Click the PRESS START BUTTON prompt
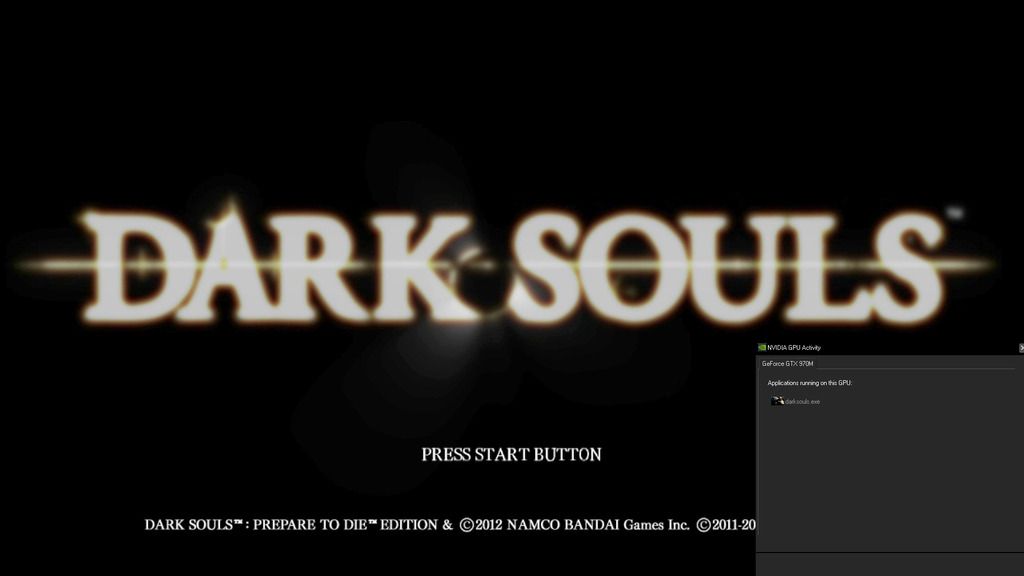The height and width of the screenshot is (576, 1024). [x=511, y=454]
